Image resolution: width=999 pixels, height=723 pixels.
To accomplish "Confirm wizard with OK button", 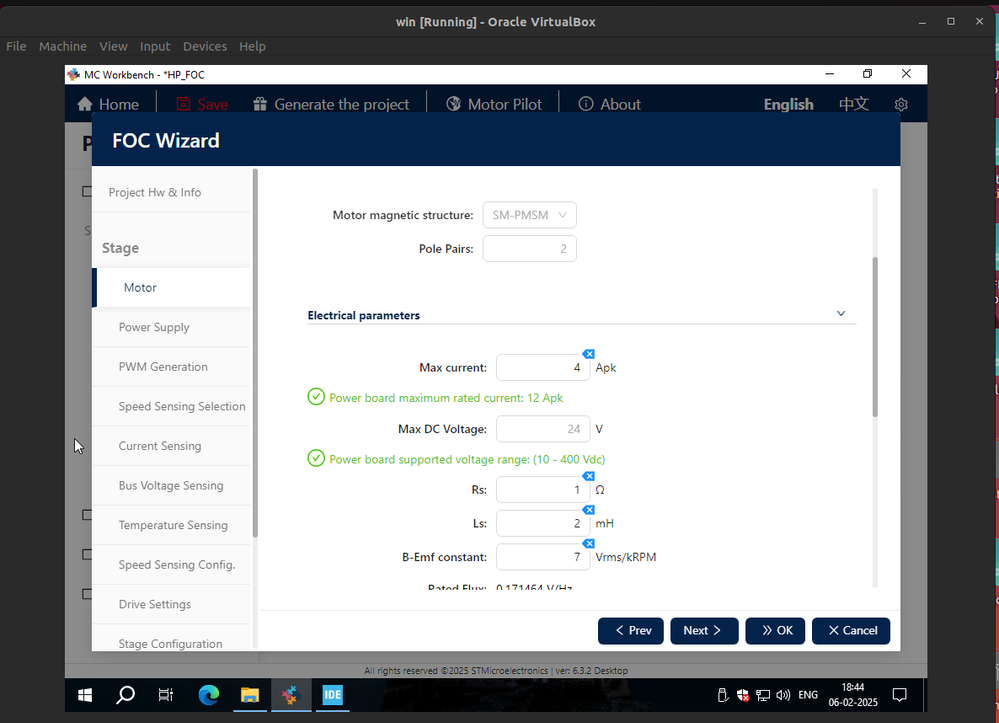I will (775, 631).
